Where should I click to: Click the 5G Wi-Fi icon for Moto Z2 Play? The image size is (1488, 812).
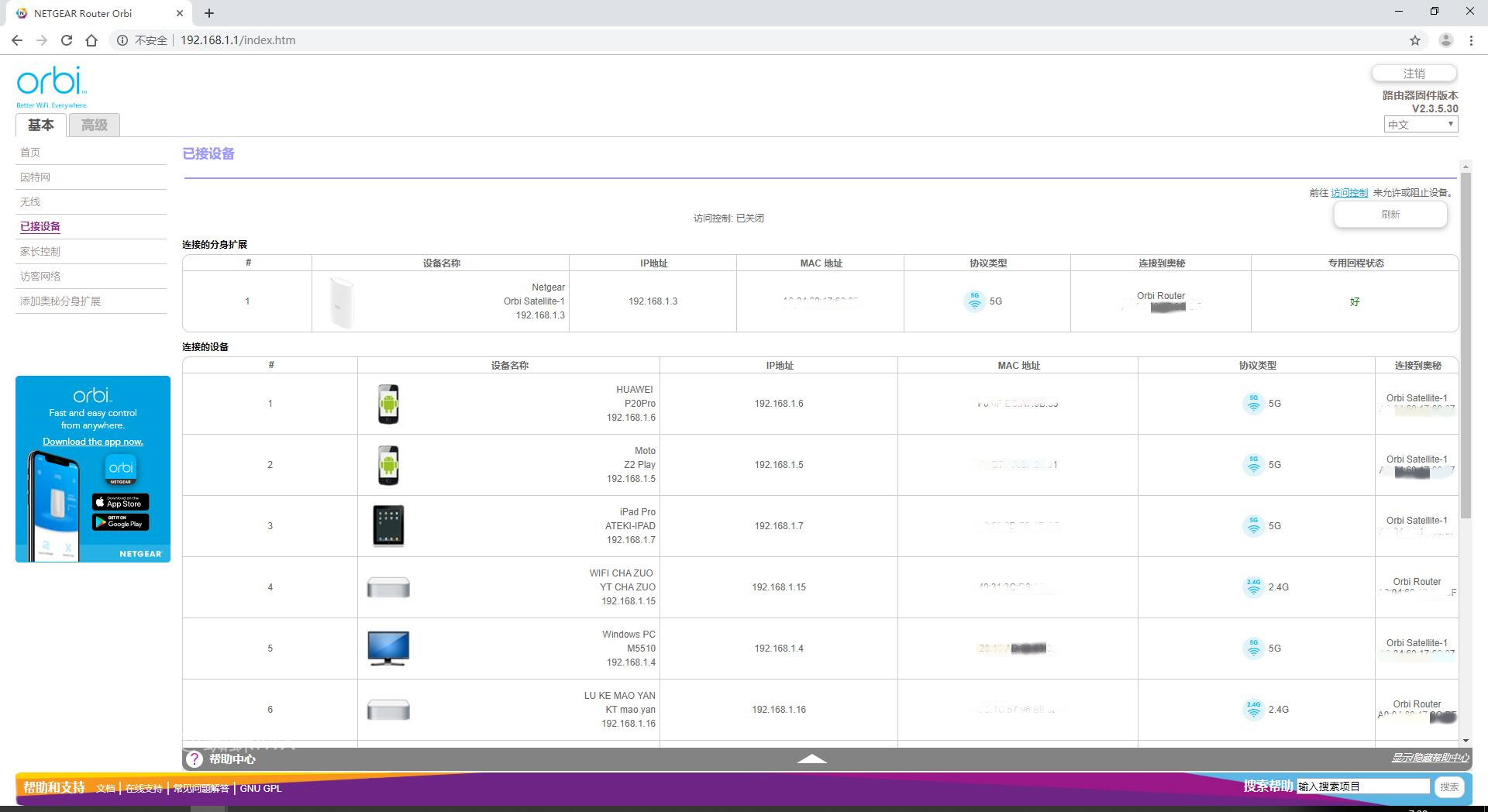click(1253, 465)
